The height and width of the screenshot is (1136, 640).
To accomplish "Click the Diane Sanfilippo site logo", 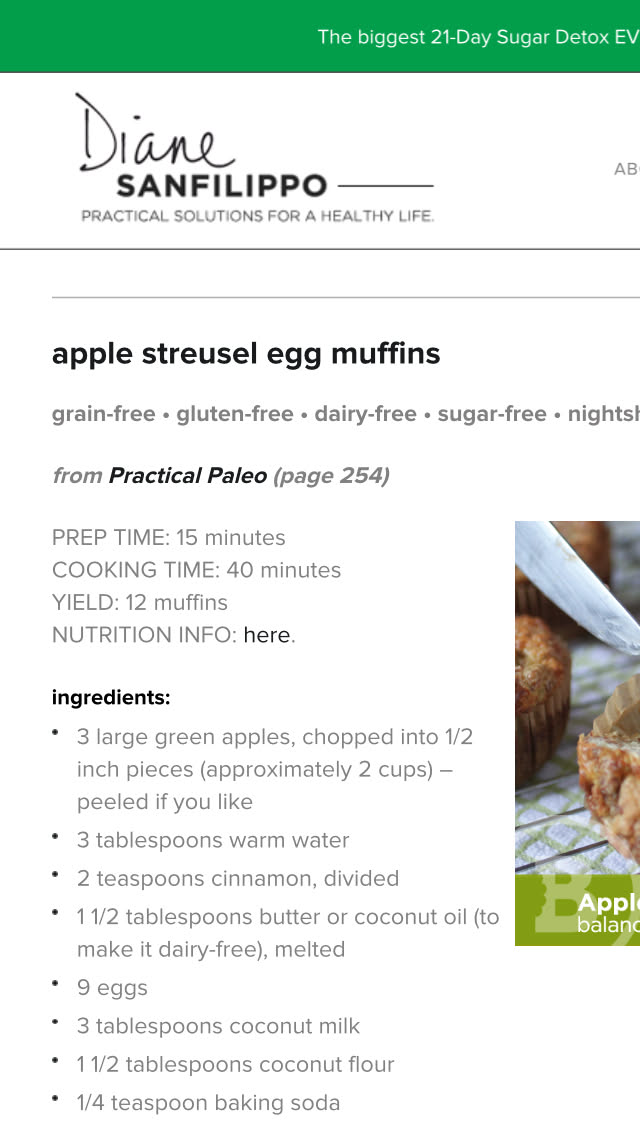I will pos(254,158).
